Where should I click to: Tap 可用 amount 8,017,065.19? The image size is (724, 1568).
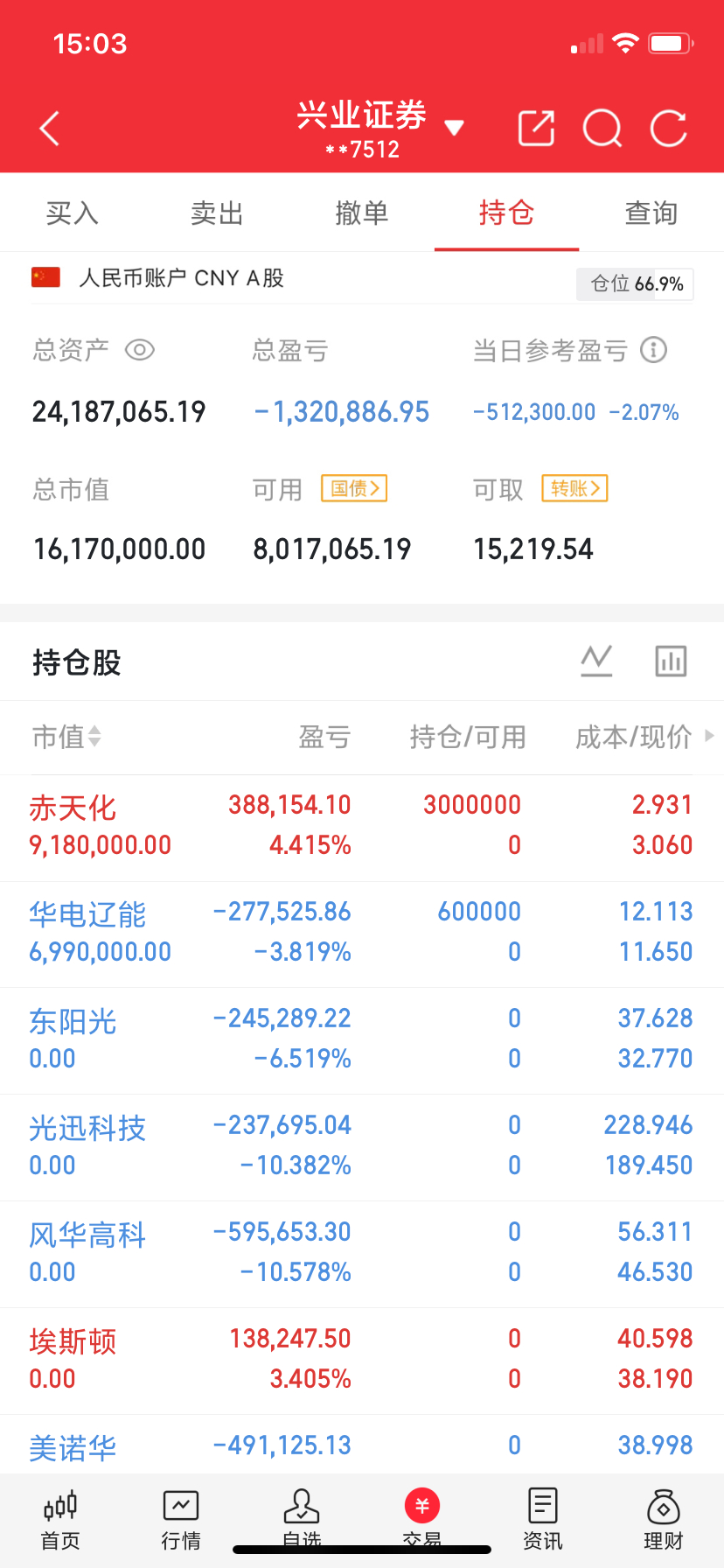tap(332, 549)
